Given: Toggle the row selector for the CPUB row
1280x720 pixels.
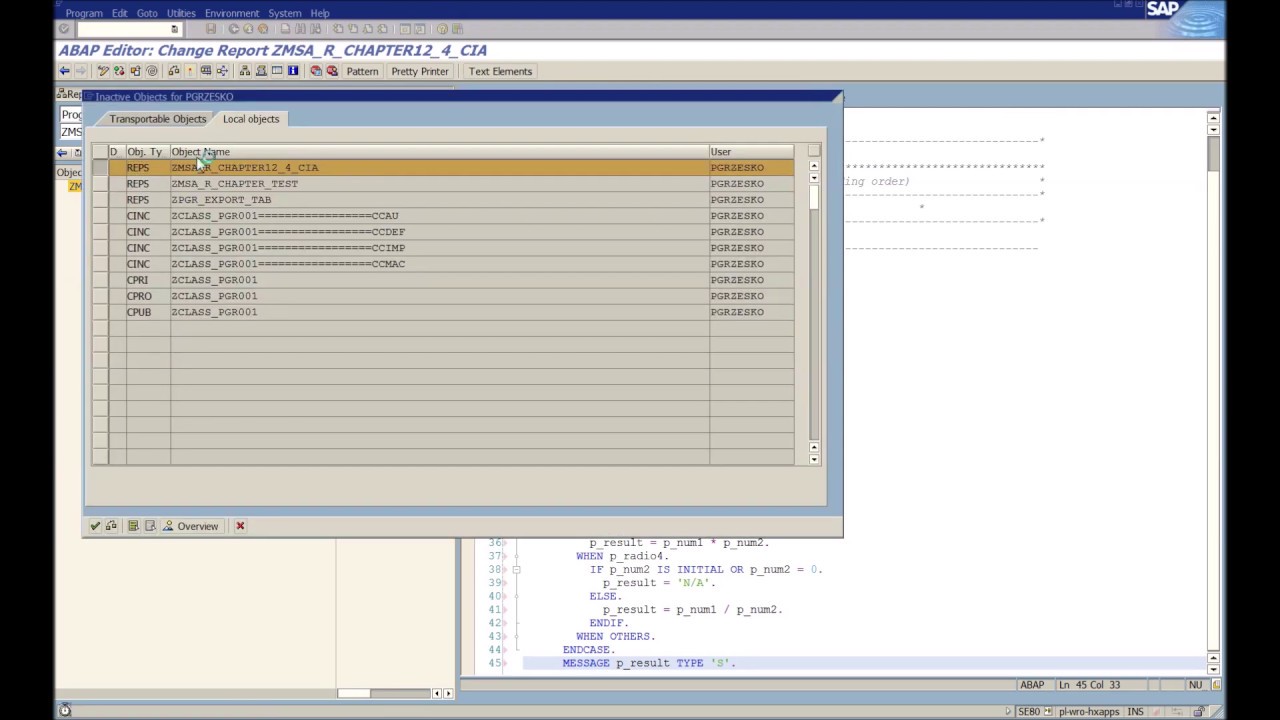Looking at the screenshot, I should 100,312.
